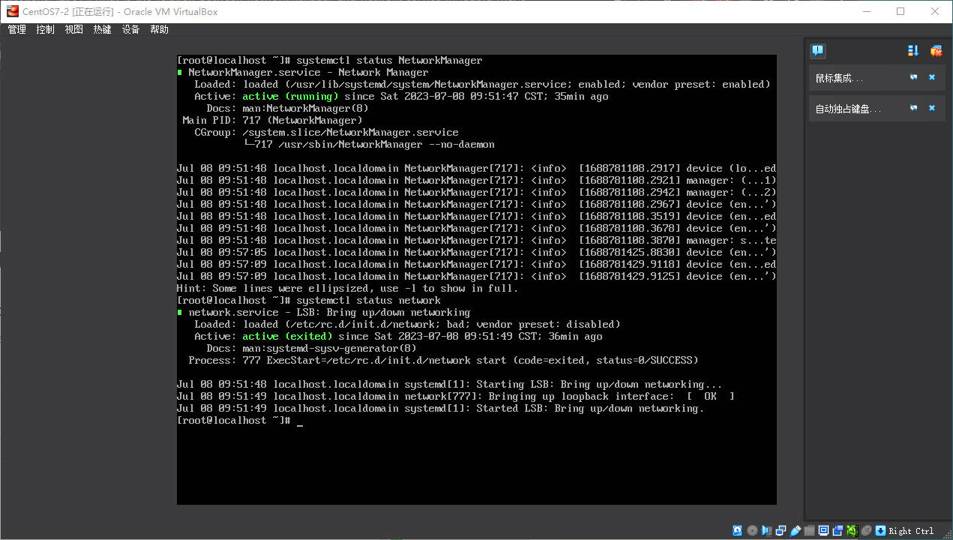This screenshot has height=540, width=953.
Task: Dismiss the 鼠标集成 notification
Action: (x=932, y=77)
